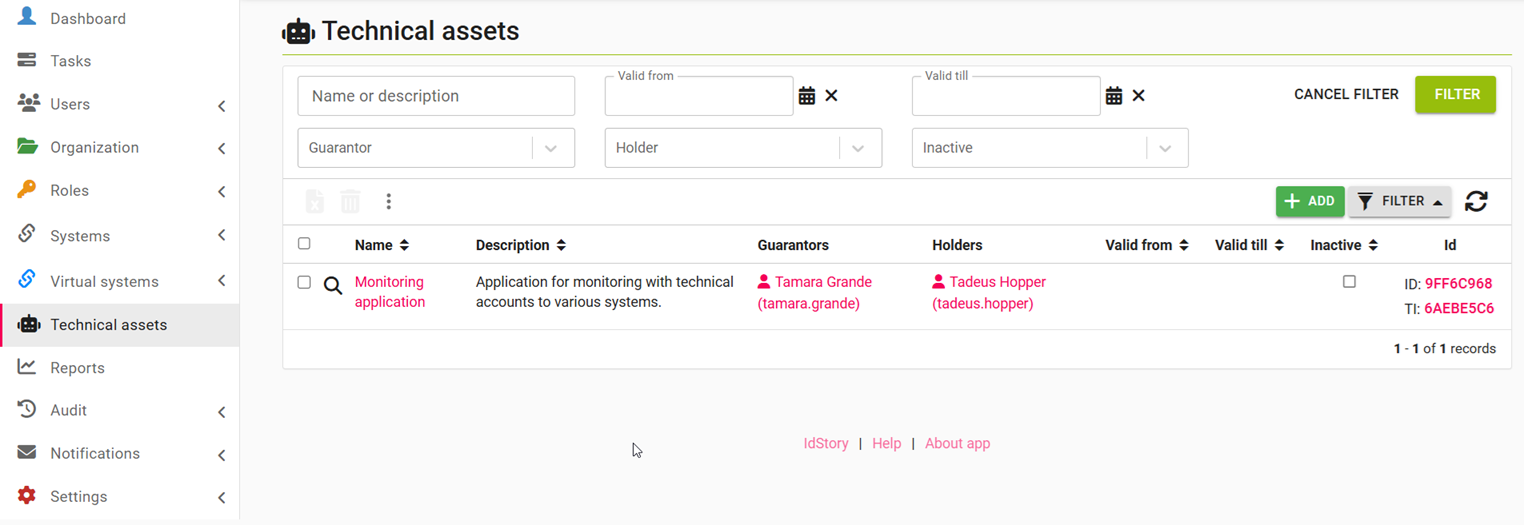
Task: Clear the Valid till date field
Action: pyautogui.click(x=1138, y=96)
